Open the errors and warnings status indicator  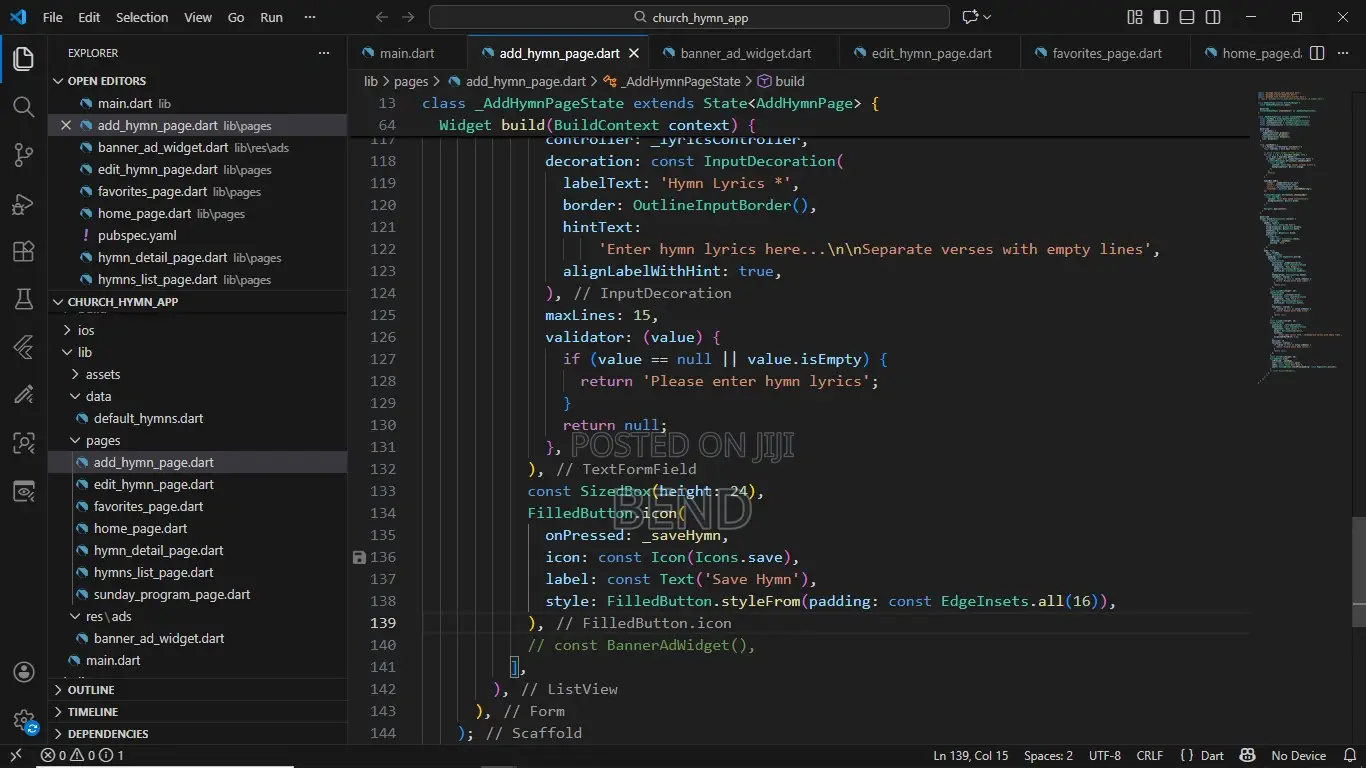[x=83, y=756]
